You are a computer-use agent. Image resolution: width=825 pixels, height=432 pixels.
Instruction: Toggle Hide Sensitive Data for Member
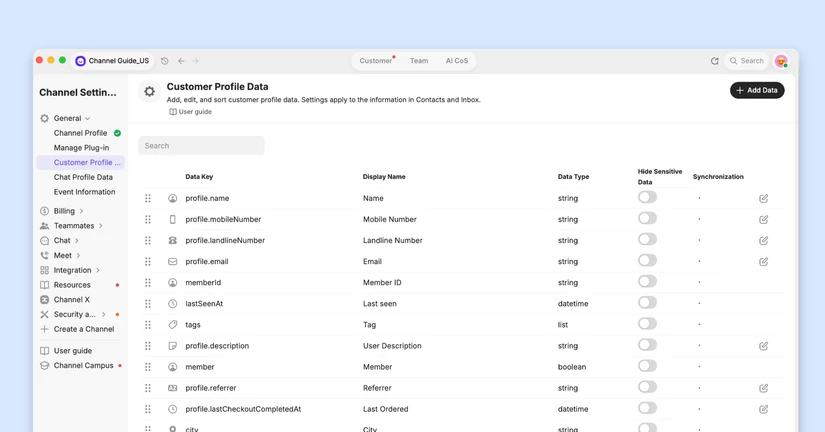pyautogui.click(x=647, y=366)
